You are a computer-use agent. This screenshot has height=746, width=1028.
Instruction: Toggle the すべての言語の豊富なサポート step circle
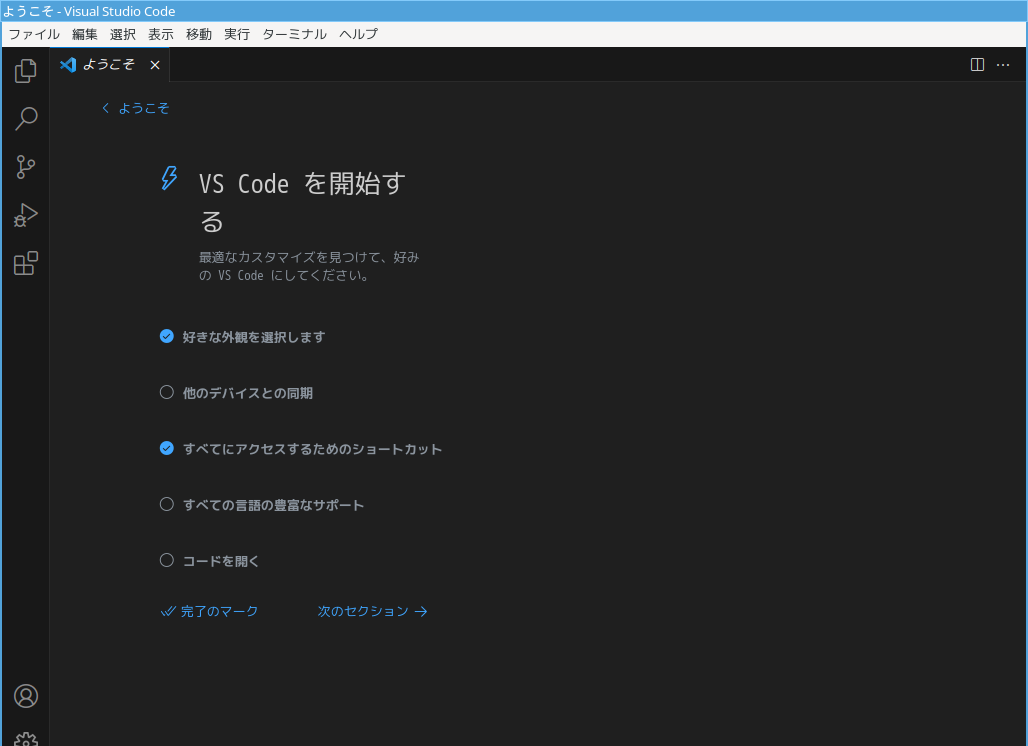(x=167, y=504)
